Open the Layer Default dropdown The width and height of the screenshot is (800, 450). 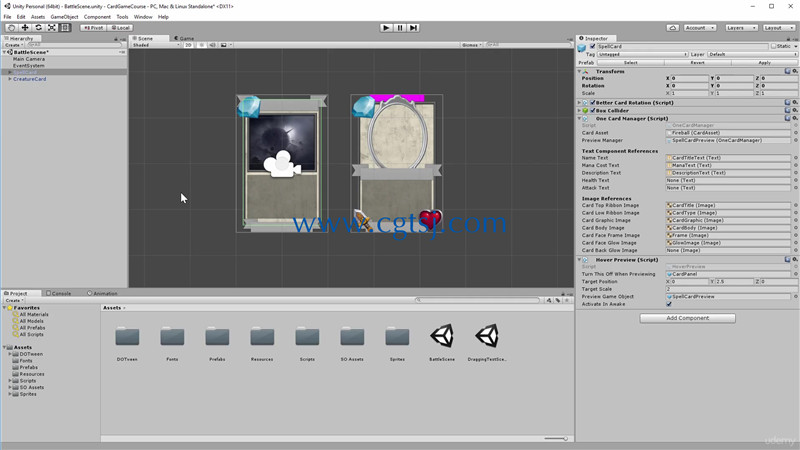tap(753, 54)
